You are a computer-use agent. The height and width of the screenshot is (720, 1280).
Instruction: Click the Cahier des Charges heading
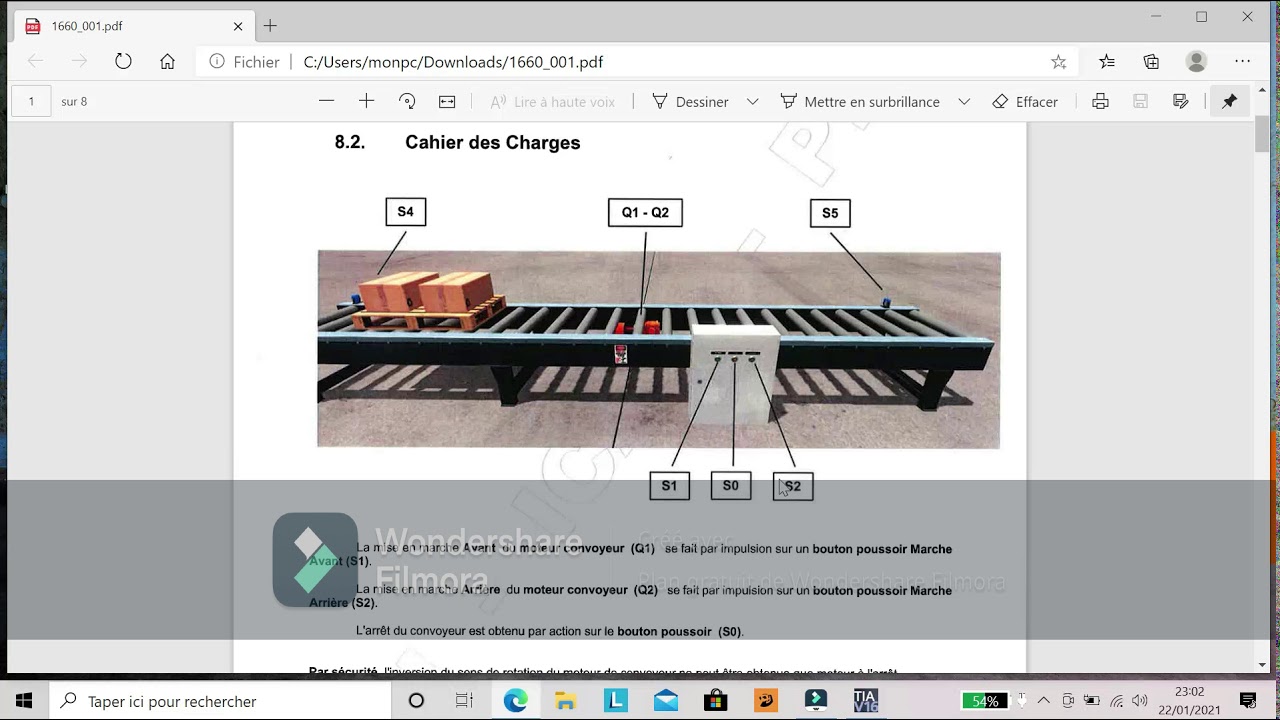(493, 143)
